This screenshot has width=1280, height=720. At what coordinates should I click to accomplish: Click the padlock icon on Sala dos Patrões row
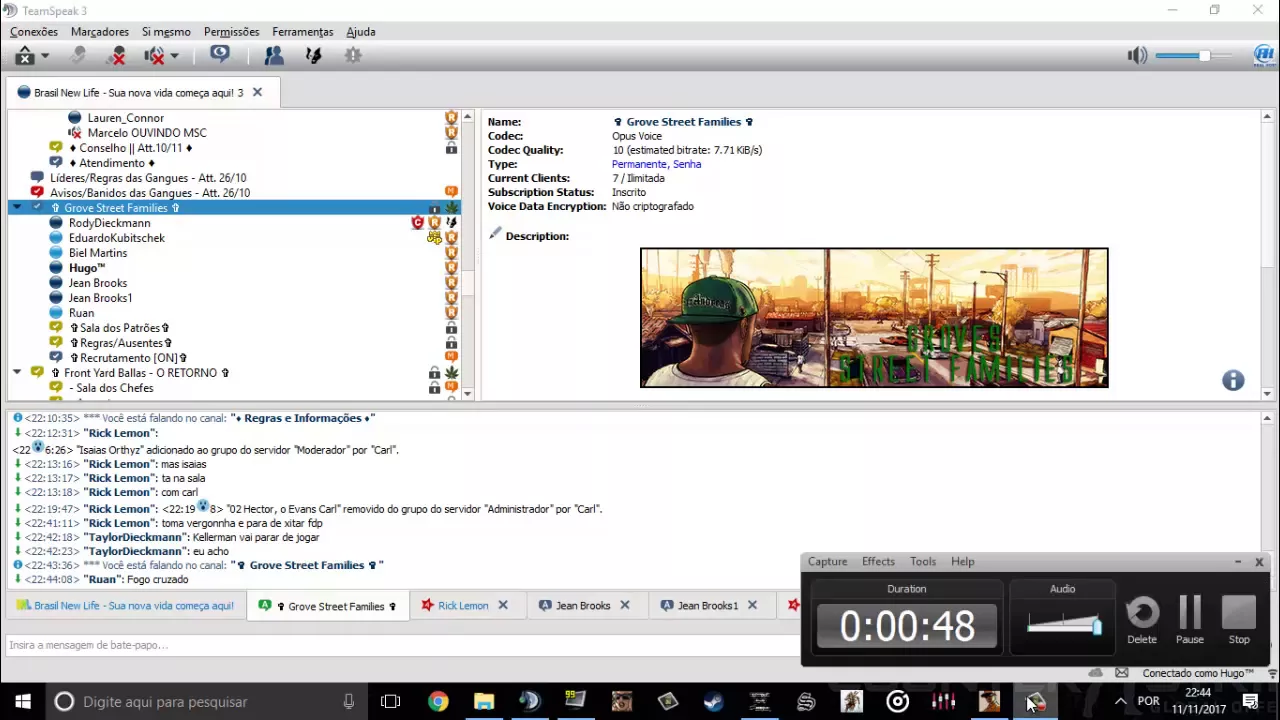point(451,328)
